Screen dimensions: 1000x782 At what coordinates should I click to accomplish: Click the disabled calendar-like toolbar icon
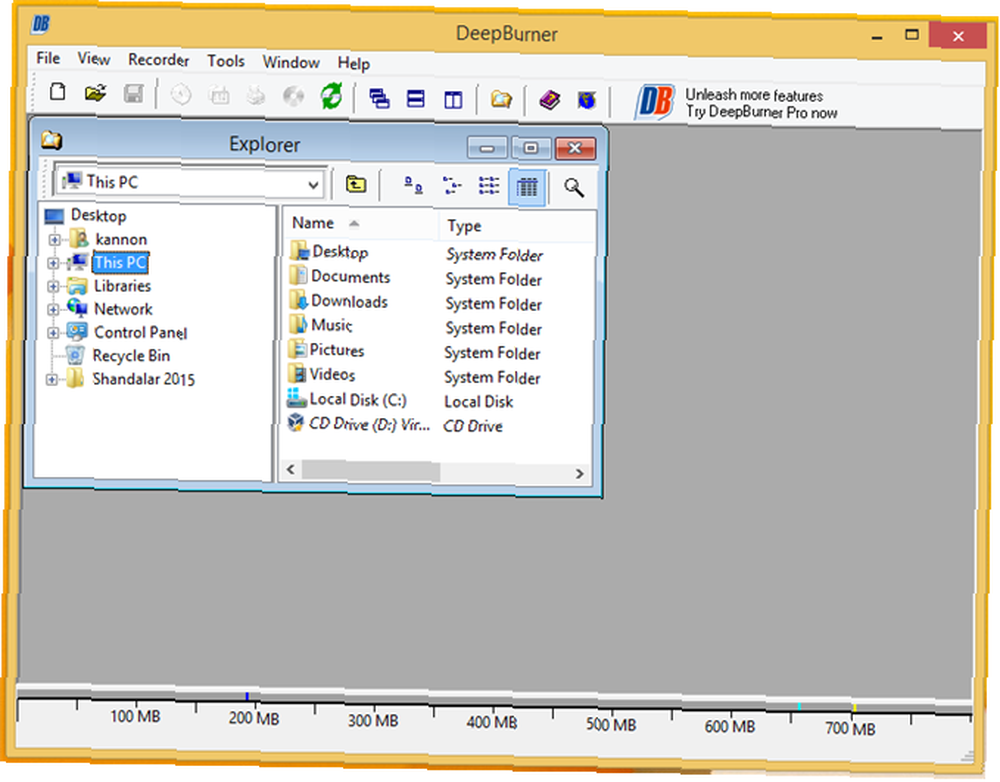(x=219, y=96)
